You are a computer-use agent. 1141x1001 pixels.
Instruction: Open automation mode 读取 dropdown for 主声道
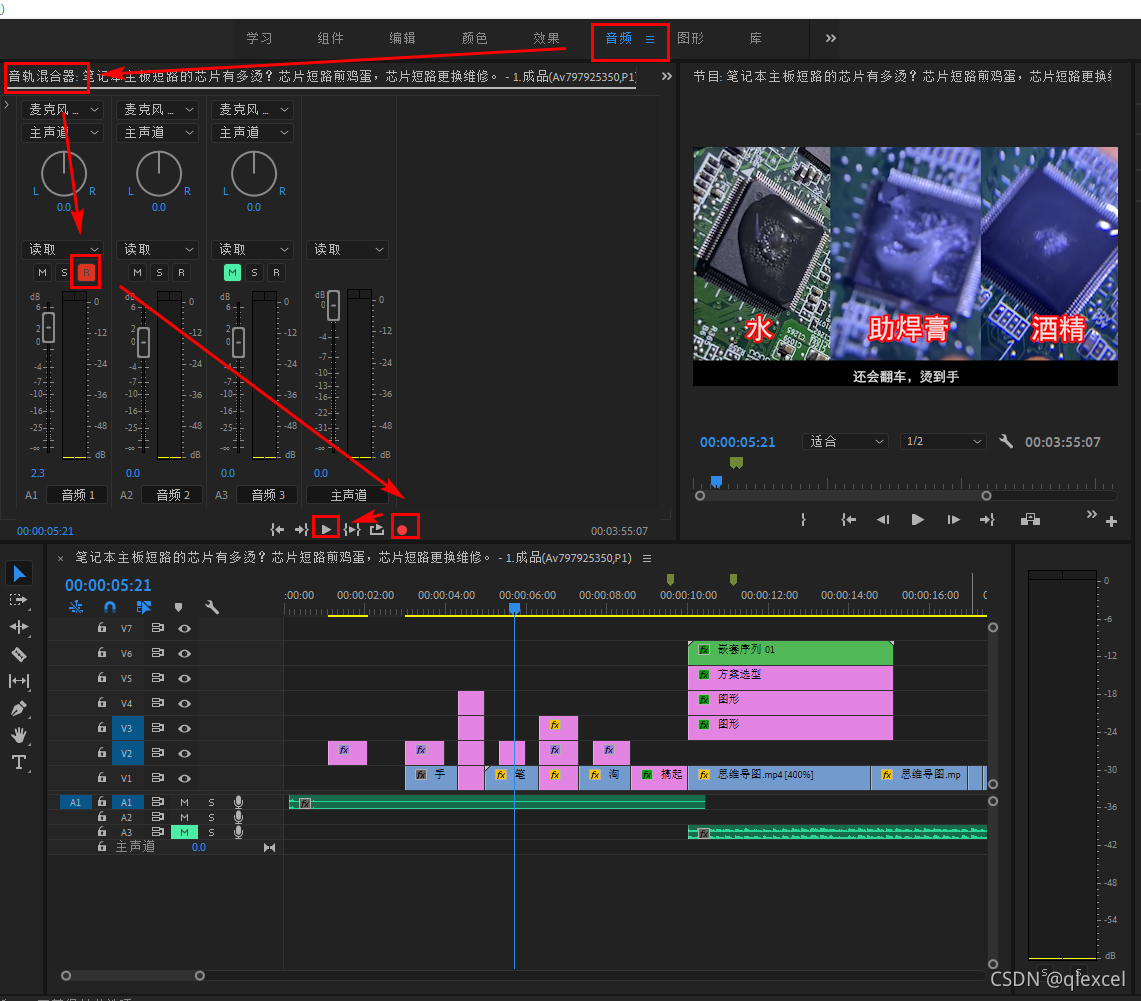click(348, 250)
